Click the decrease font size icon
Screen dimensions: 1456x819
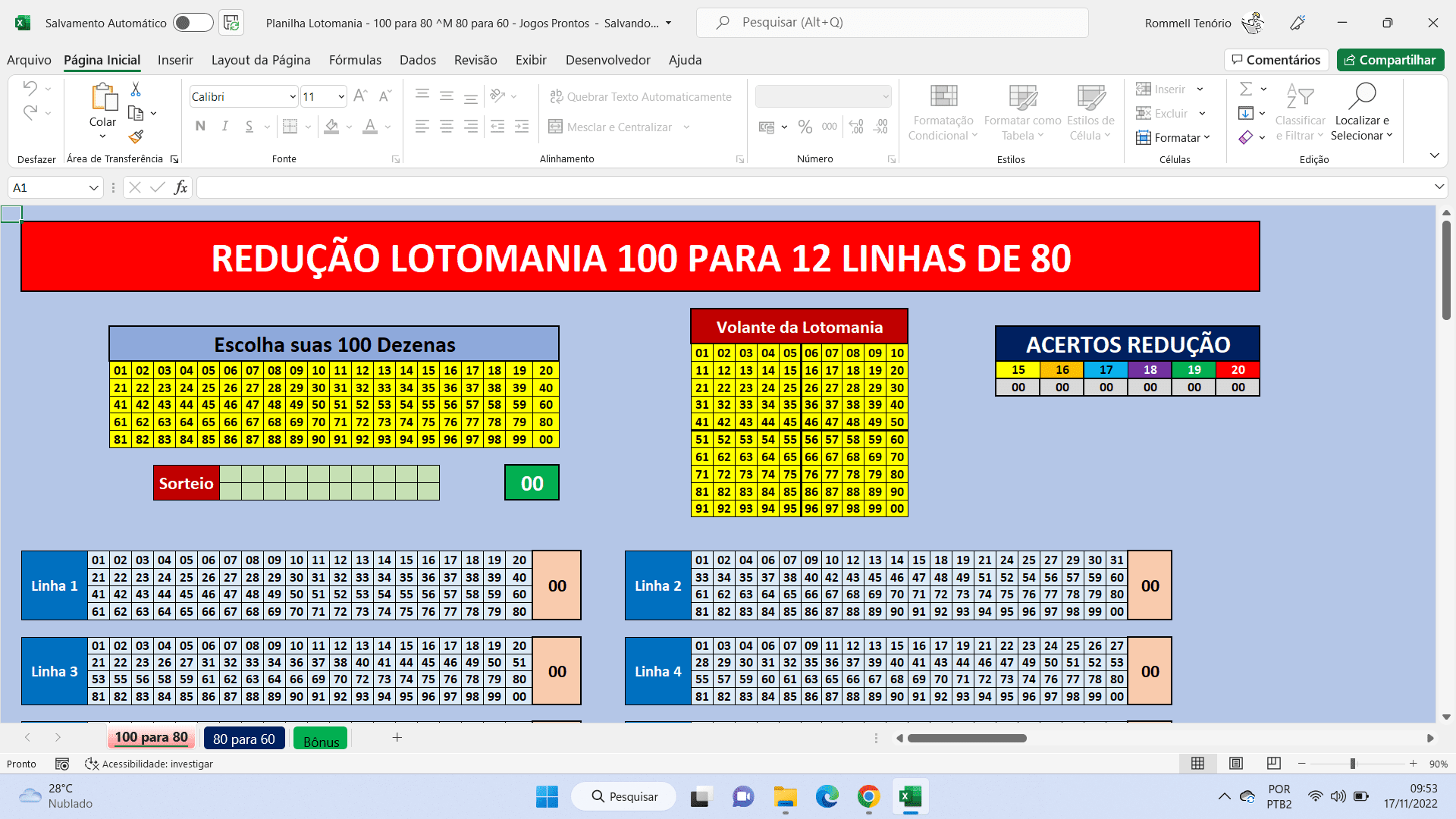384,96
